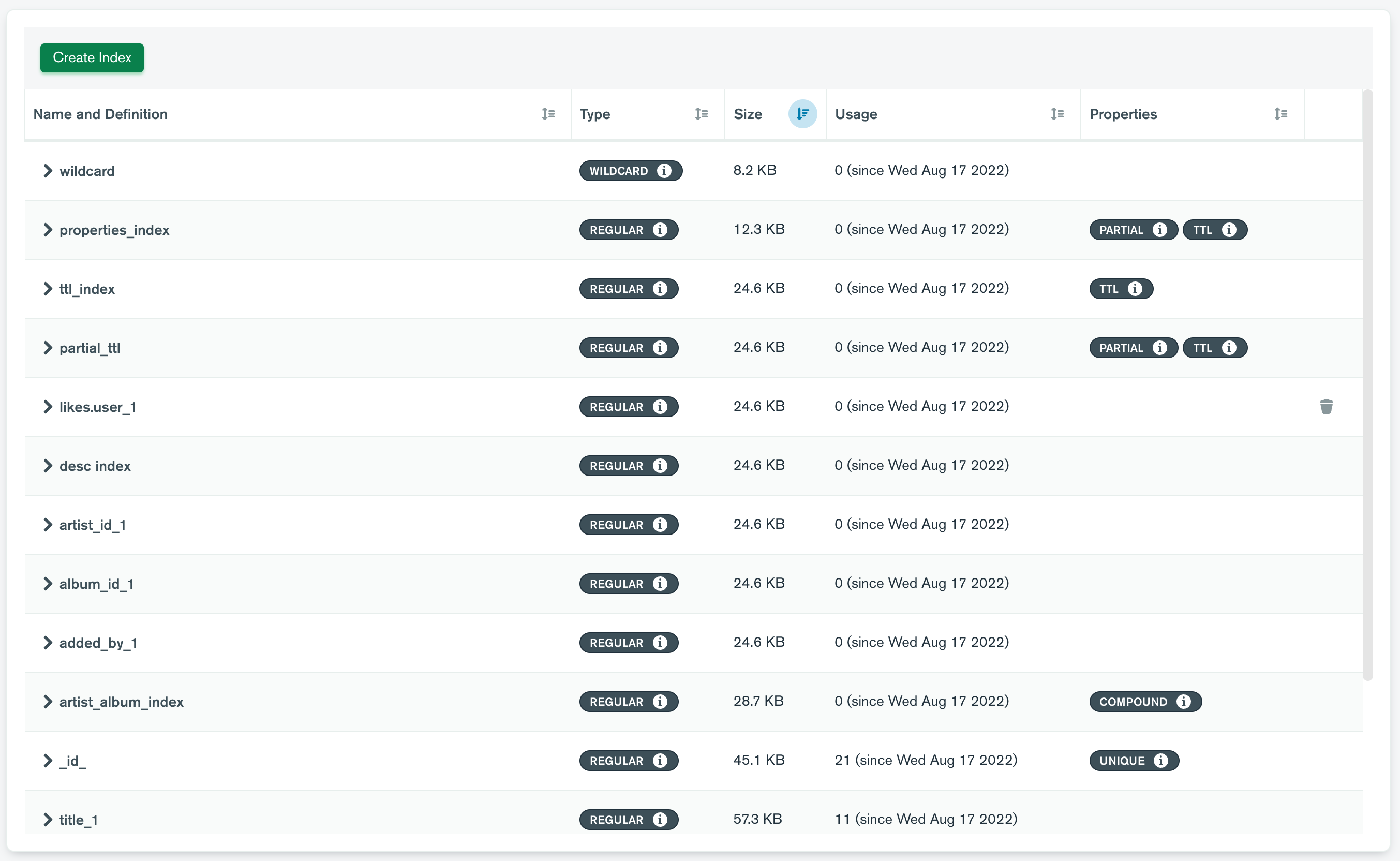Toggle active Size column sort direction

pyautogui.click(x=802, y=114)
